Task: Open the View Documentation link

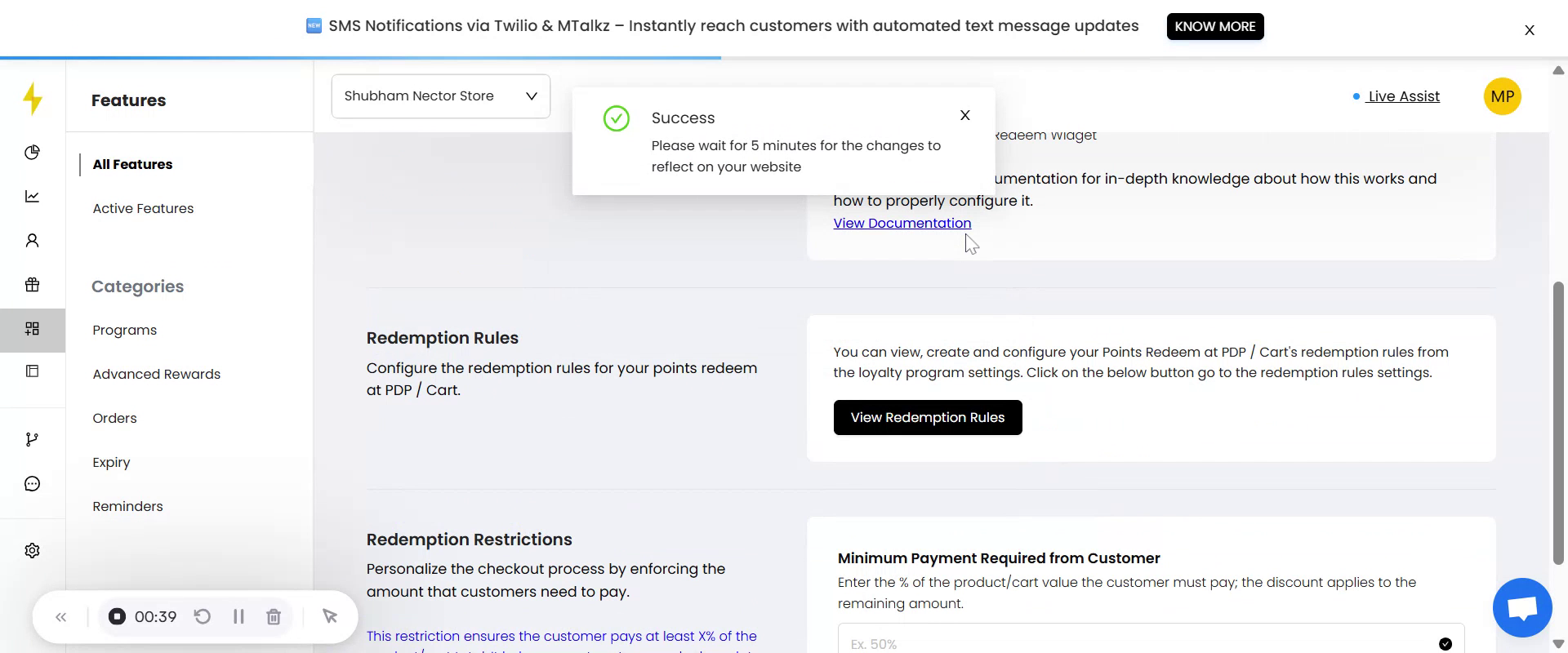Action: point(902,224)
